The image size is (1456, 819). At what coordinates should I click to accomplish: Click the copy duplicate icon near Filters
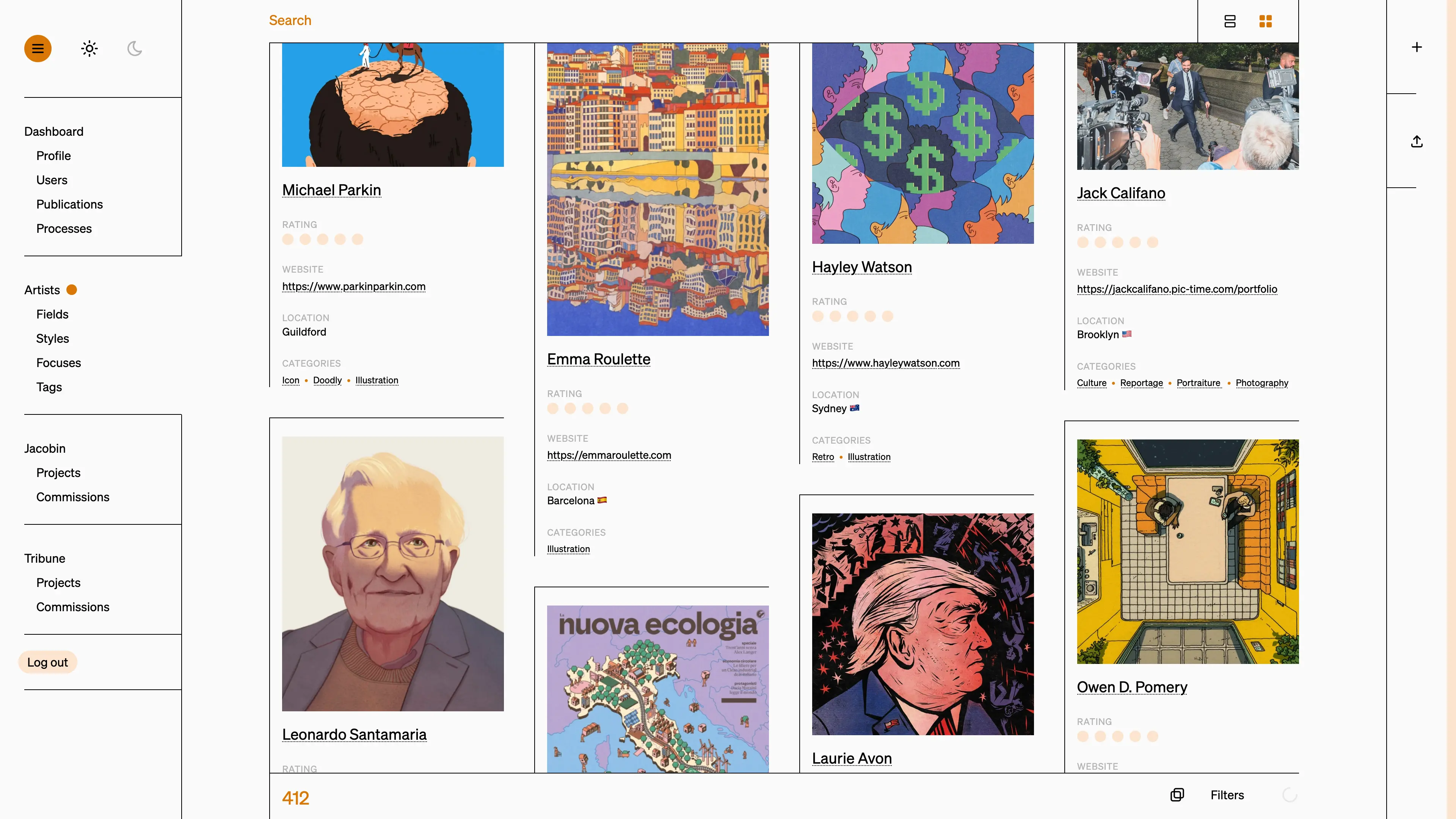click(x=1177, y=795)
